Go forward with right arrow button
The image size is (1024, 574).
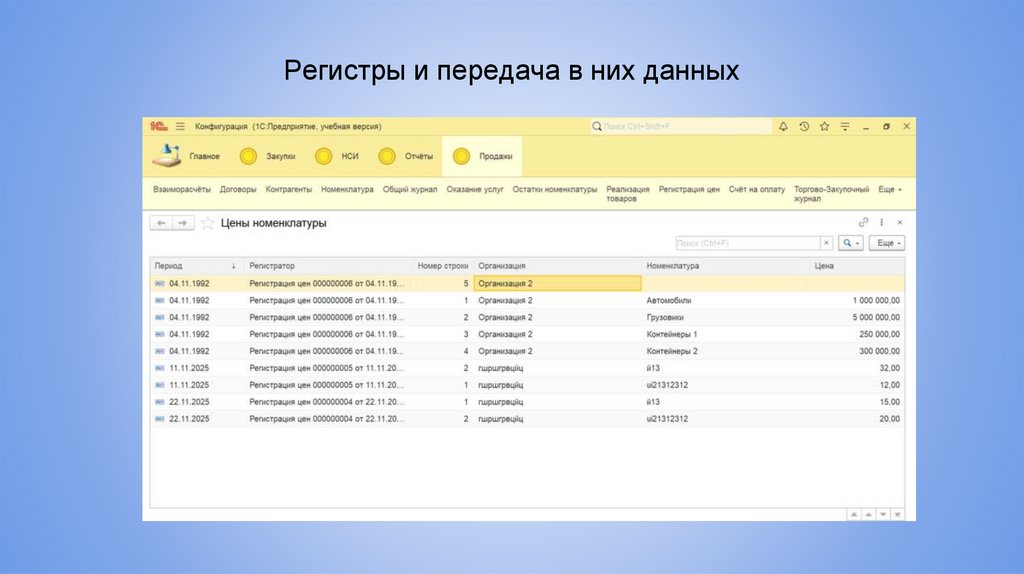[x=183, y=223]
